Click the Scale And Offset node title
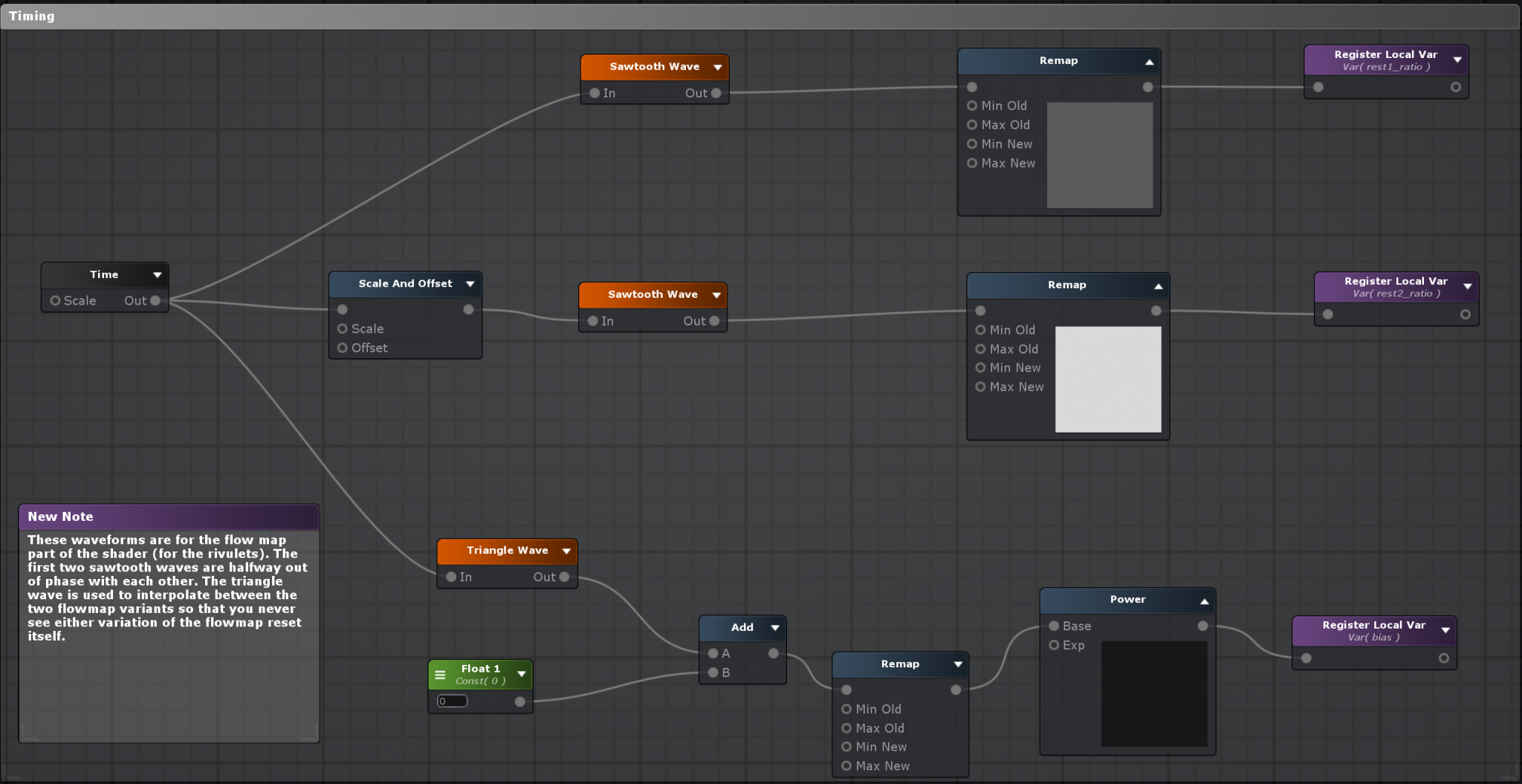 tap(405, 284)
